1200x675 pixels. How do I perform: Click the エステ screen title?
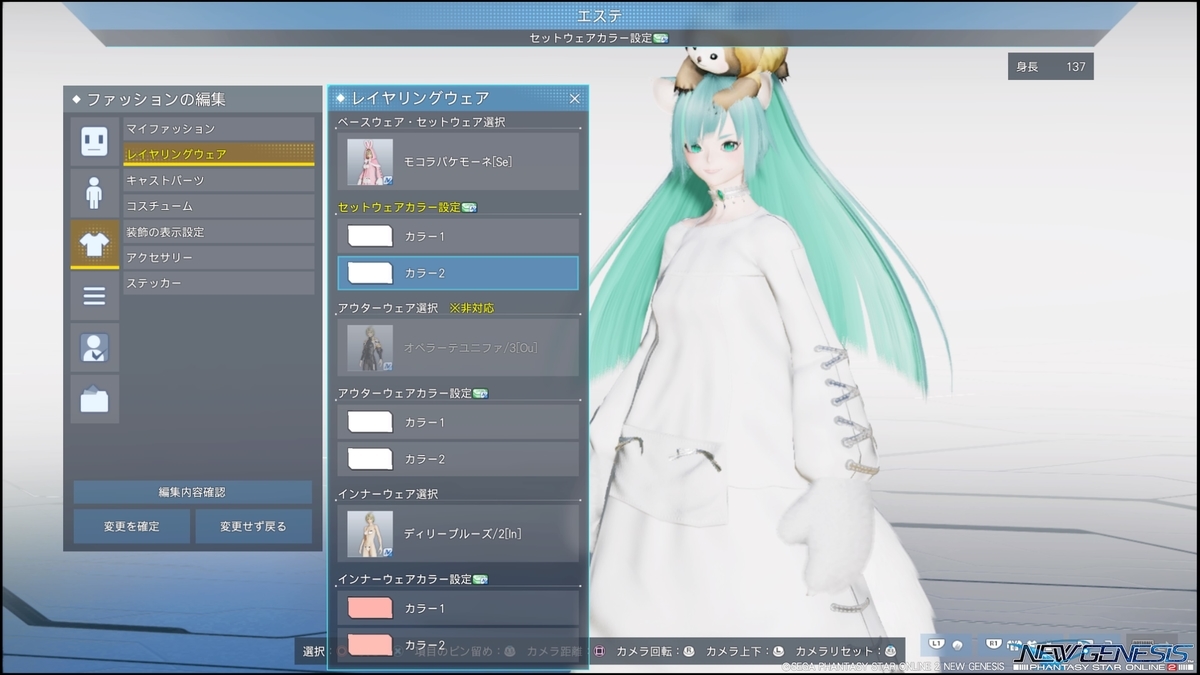click(x=600, y=16)
